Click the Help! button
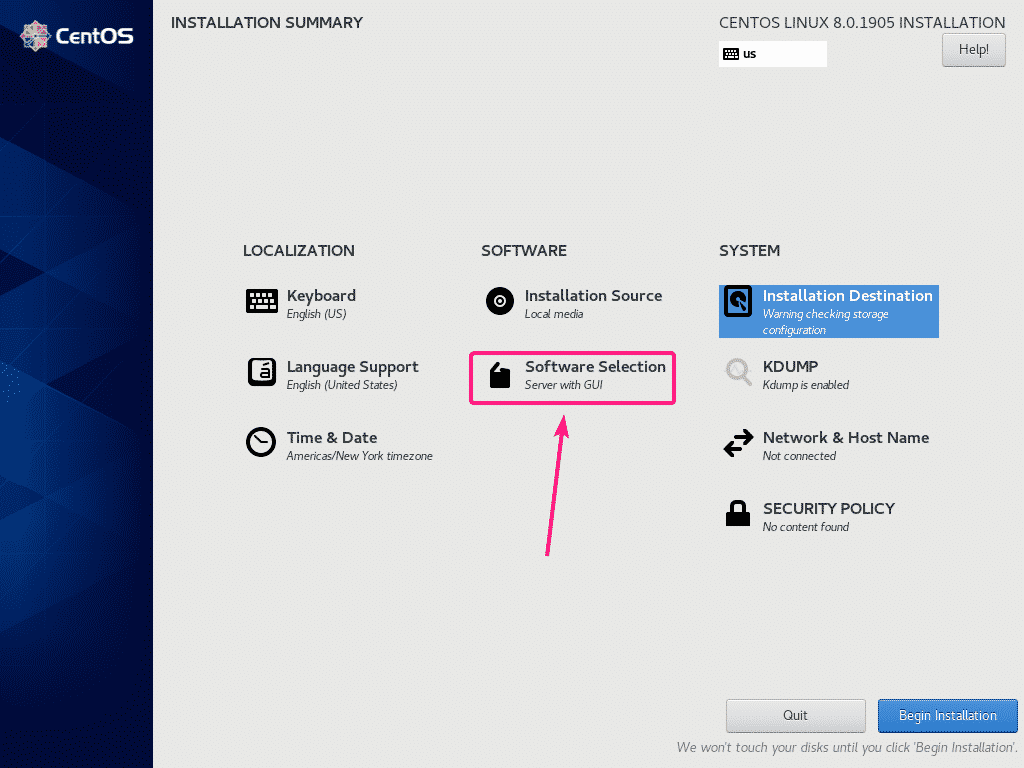 coord(973,50)
